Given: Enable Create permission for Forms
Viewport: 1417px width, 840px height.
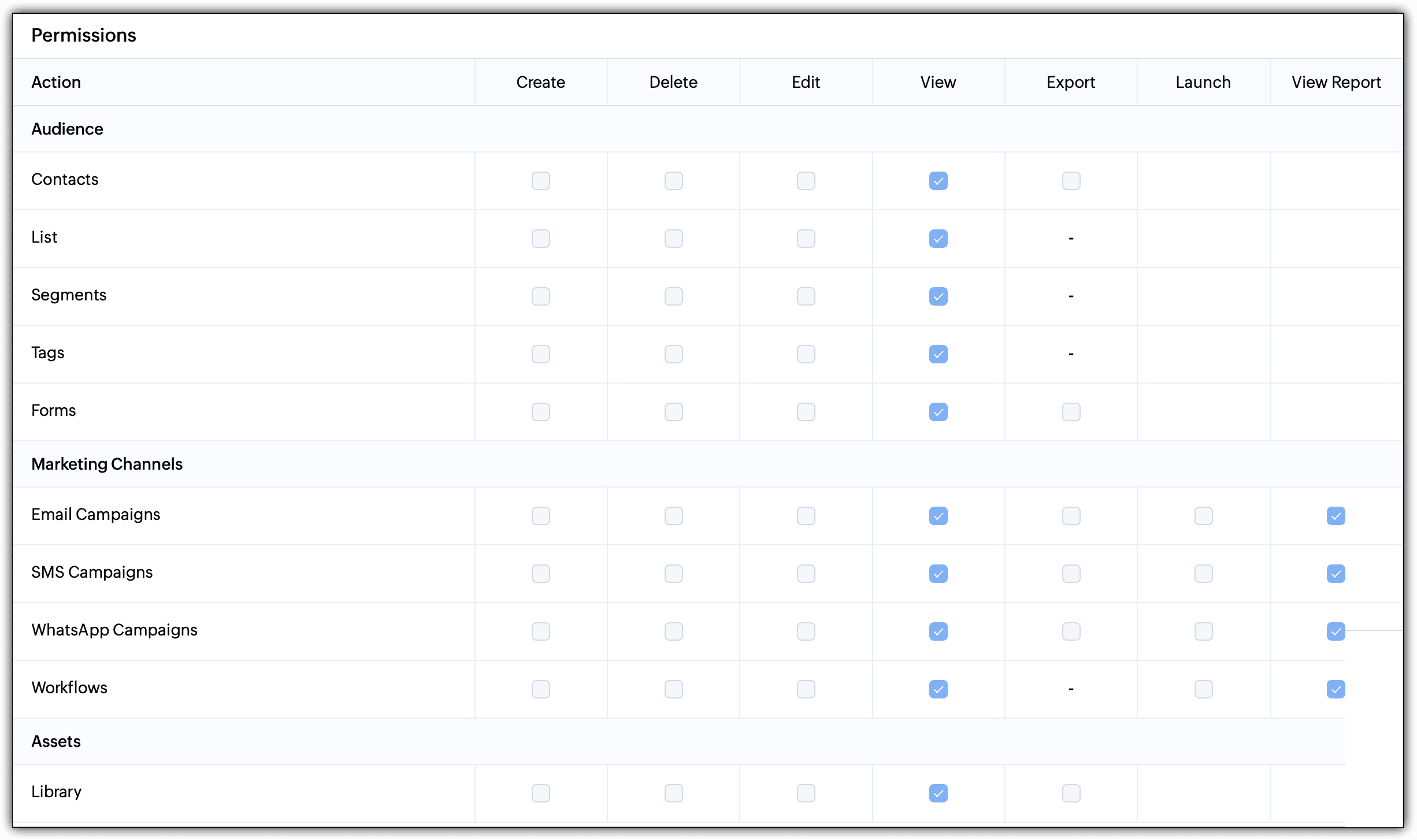Looking at the screenshot, I should point(540,412).
